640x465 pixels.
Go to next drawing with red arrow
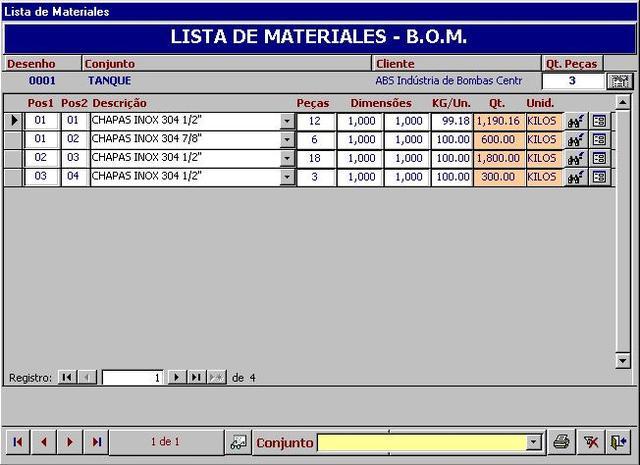click(x=70, y=442)
